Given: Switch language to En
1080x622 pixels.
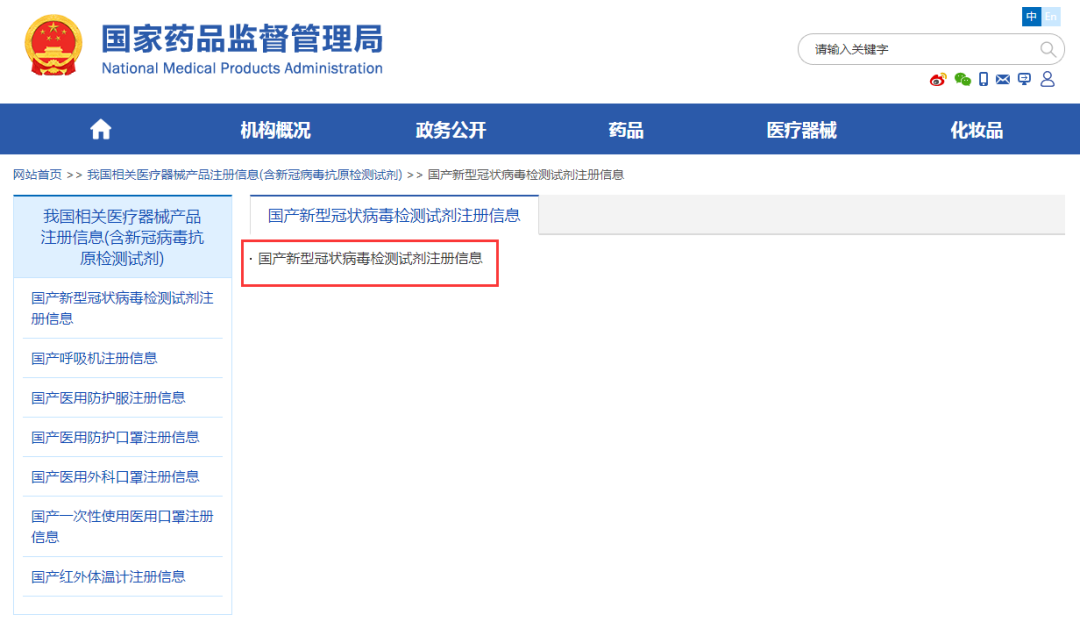Looking at the screenshot, I should coord(1050,17).
